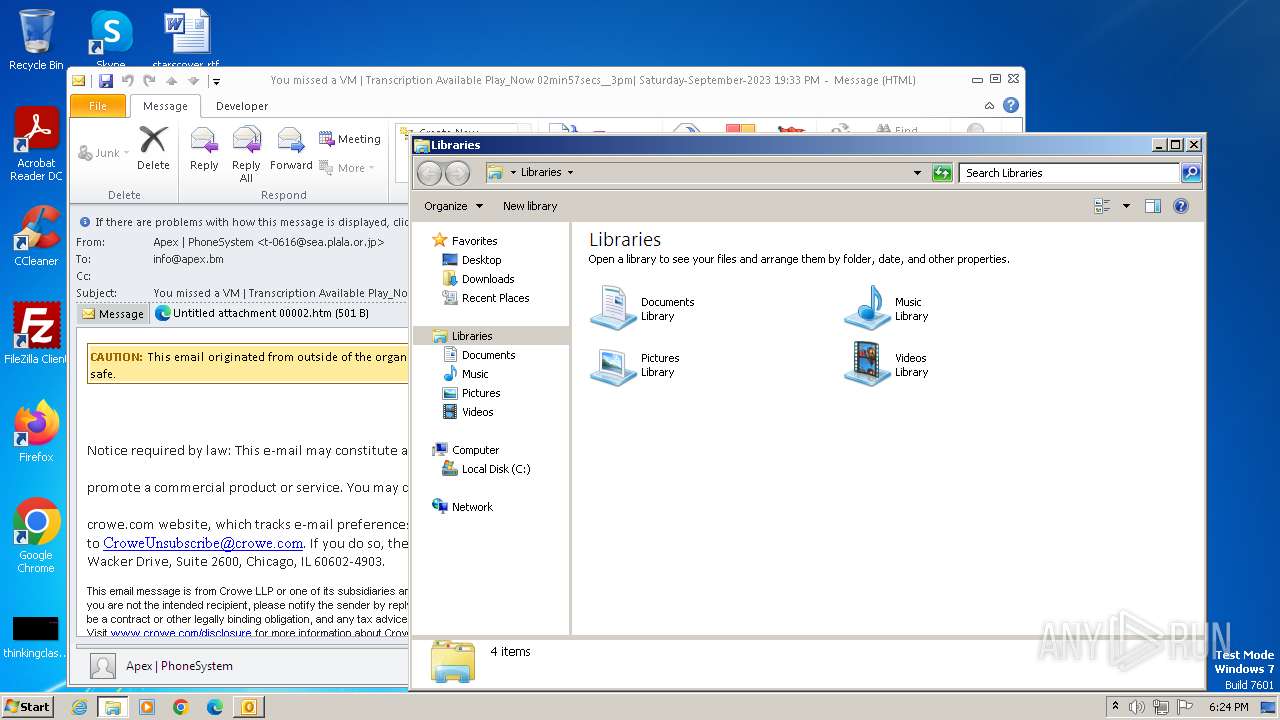Open Organize dropdown menu

point(453,206)
